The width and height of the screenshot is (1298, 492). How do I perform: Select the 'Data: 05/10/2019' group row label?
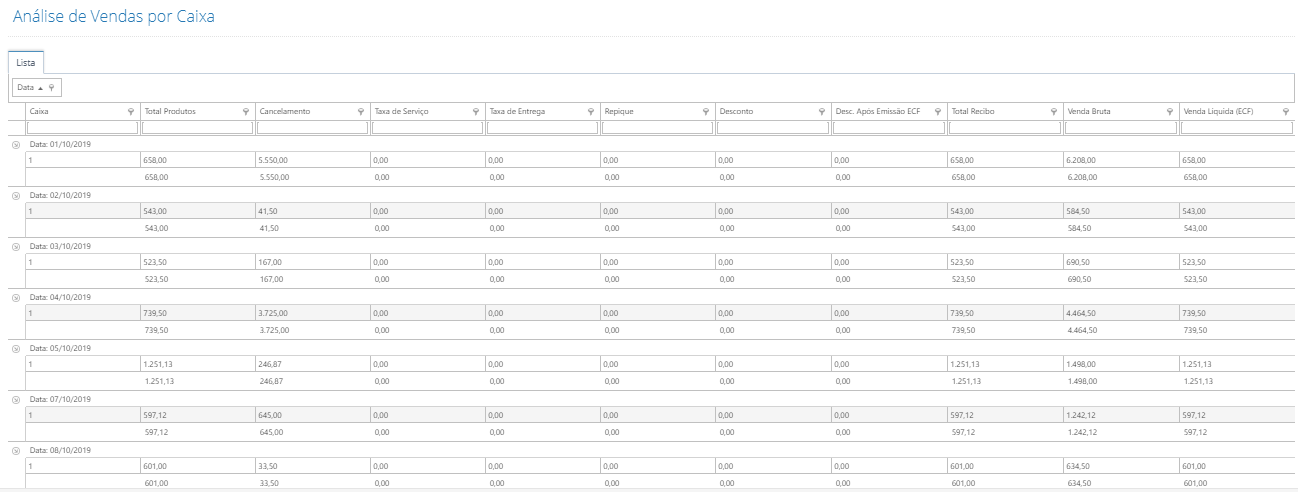pos(60,348)
